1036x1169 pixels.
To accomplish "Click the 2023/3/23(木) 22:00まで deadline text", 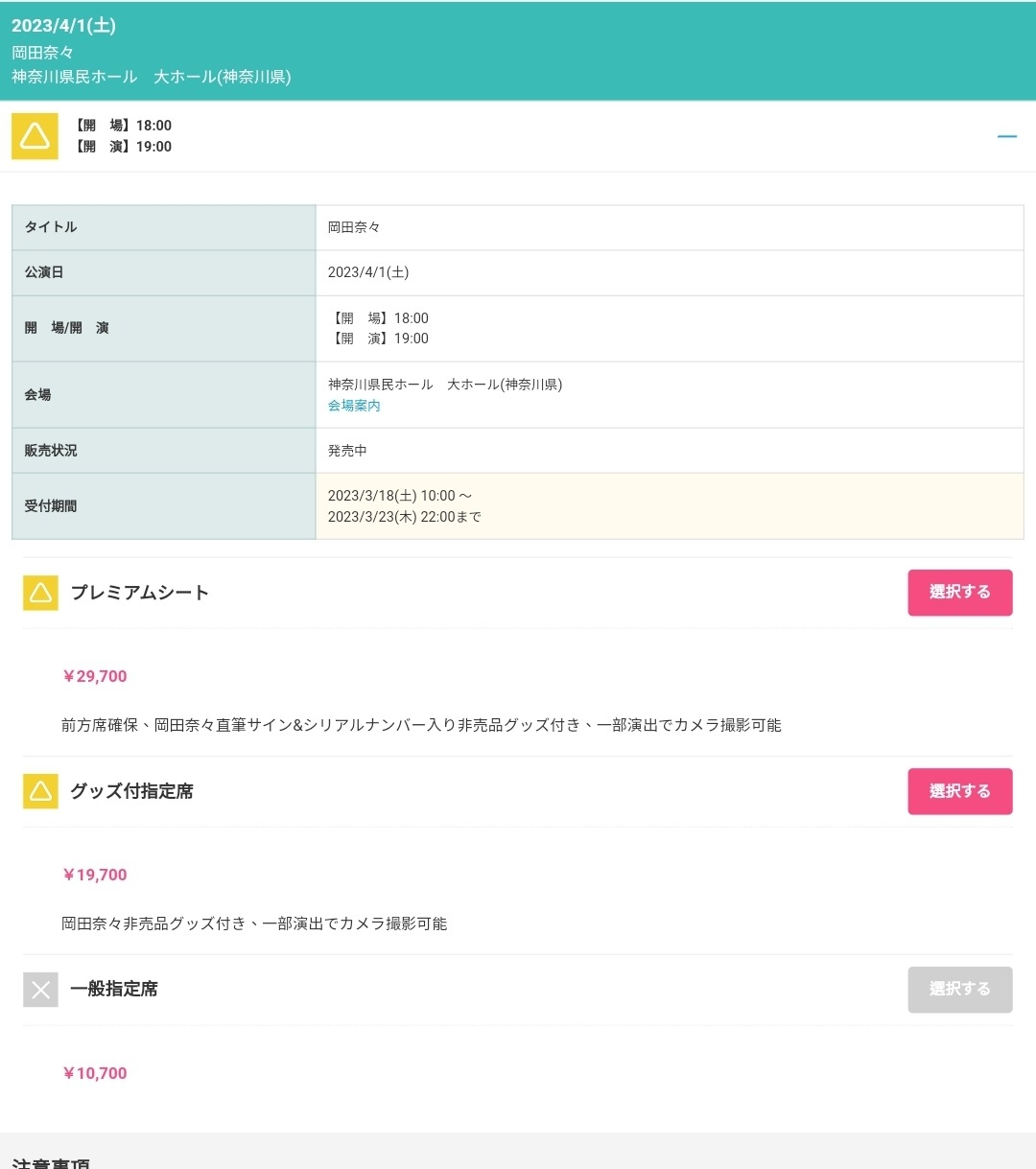I will 405,517.
